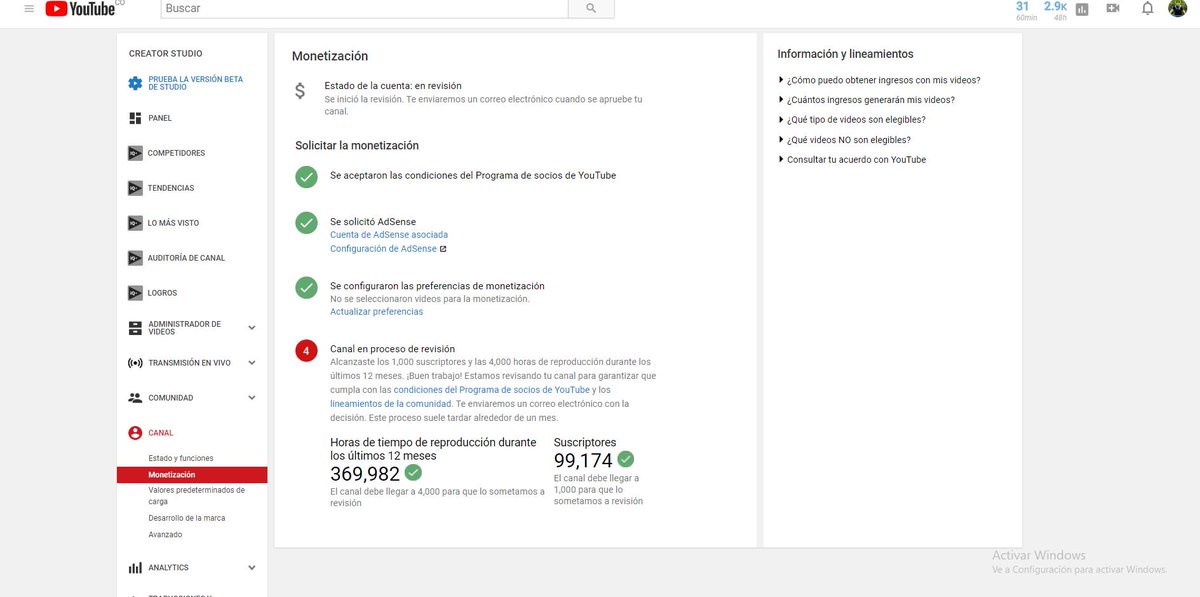Viewport: 1200px width, 597px height.
Task: Click the Administrador de videos icon
Action: (x=135, y=328)
